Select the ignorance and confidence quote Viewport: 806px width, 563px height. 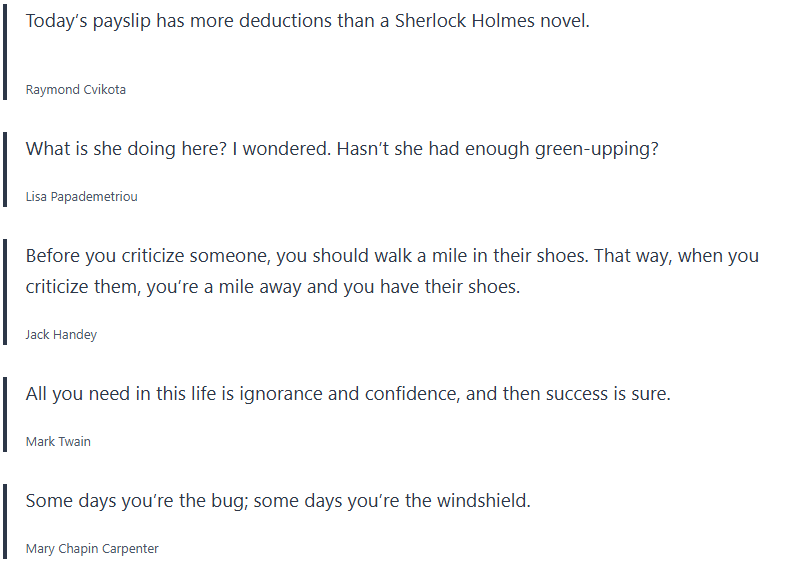coord(347,394)
